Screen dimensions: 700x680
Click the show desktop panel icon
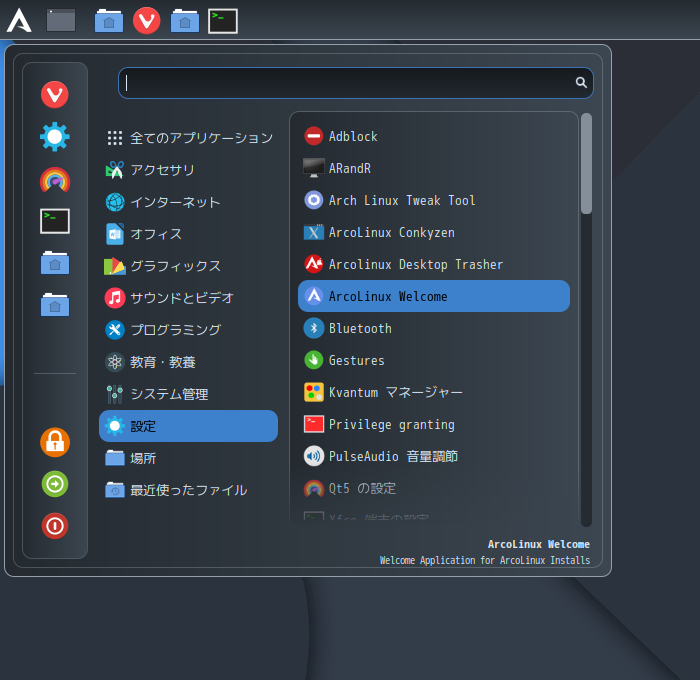tap(61, 21)
